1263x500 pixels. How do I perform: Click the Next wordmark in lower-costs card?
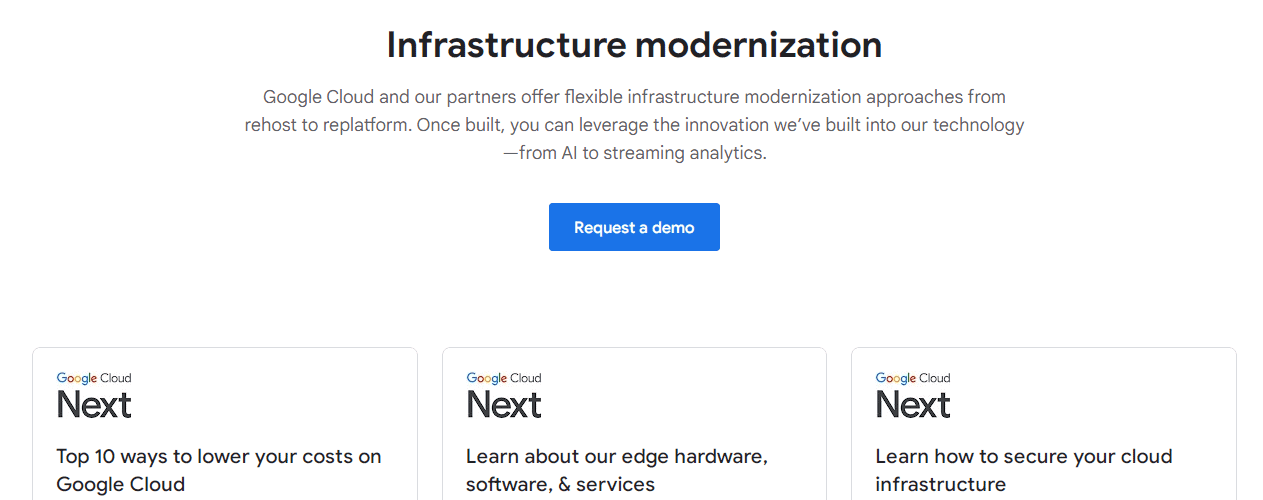(94, 405)
